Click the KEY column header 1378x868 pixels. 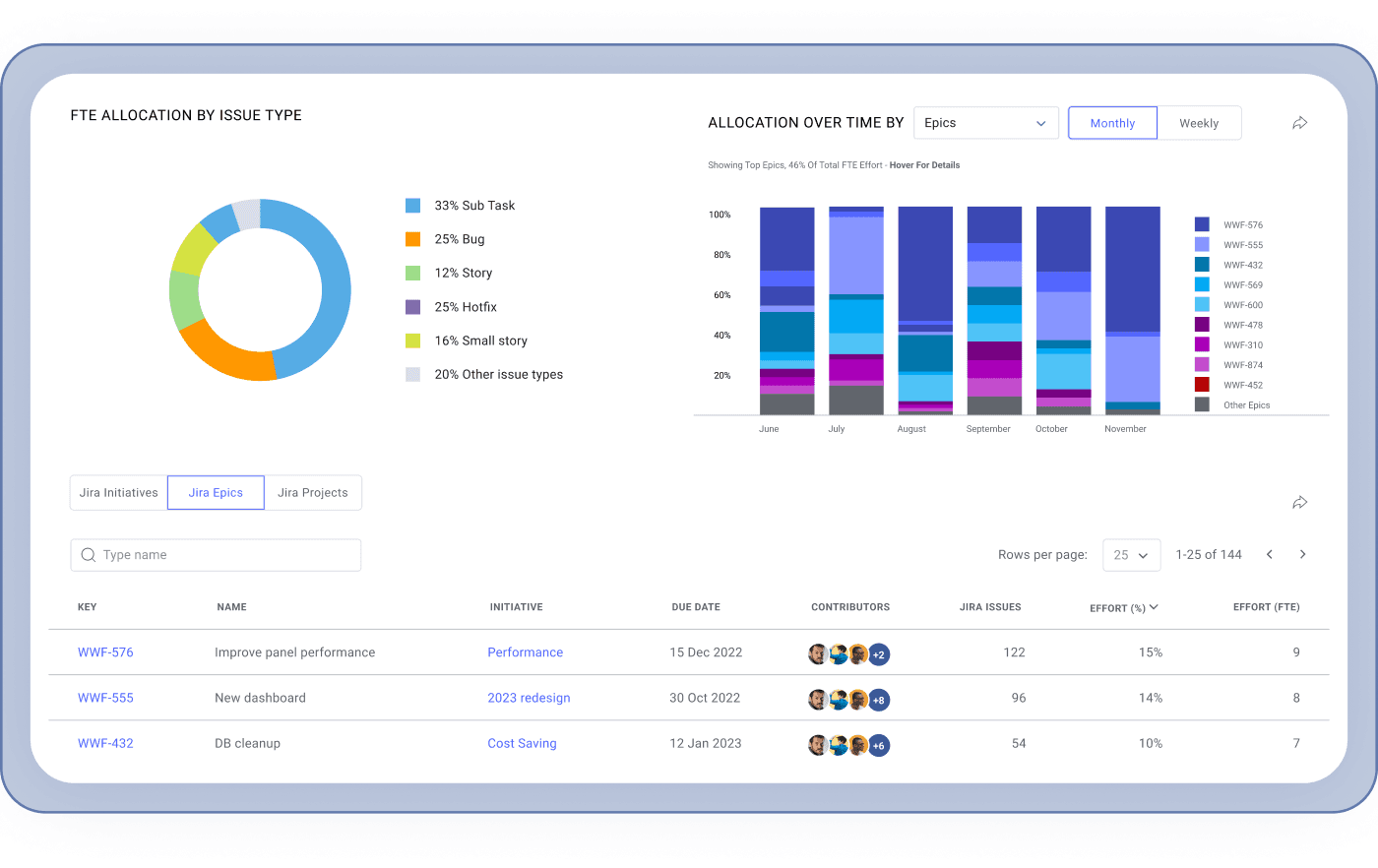coord(88,607)
